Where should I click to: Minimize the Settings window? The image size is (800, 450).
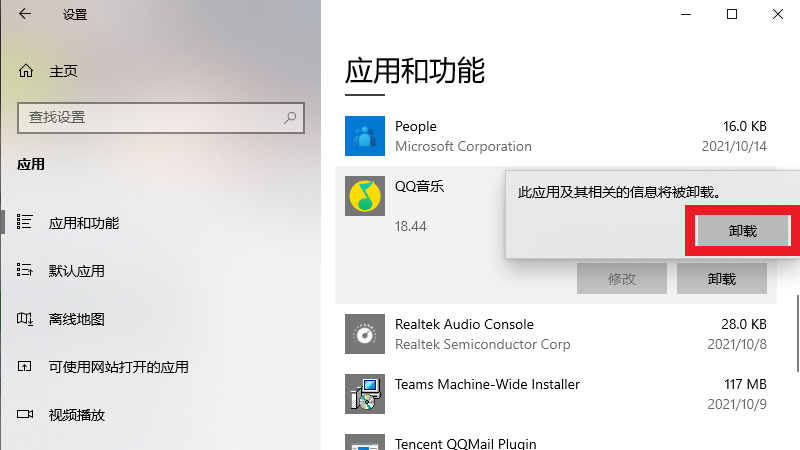685,14
